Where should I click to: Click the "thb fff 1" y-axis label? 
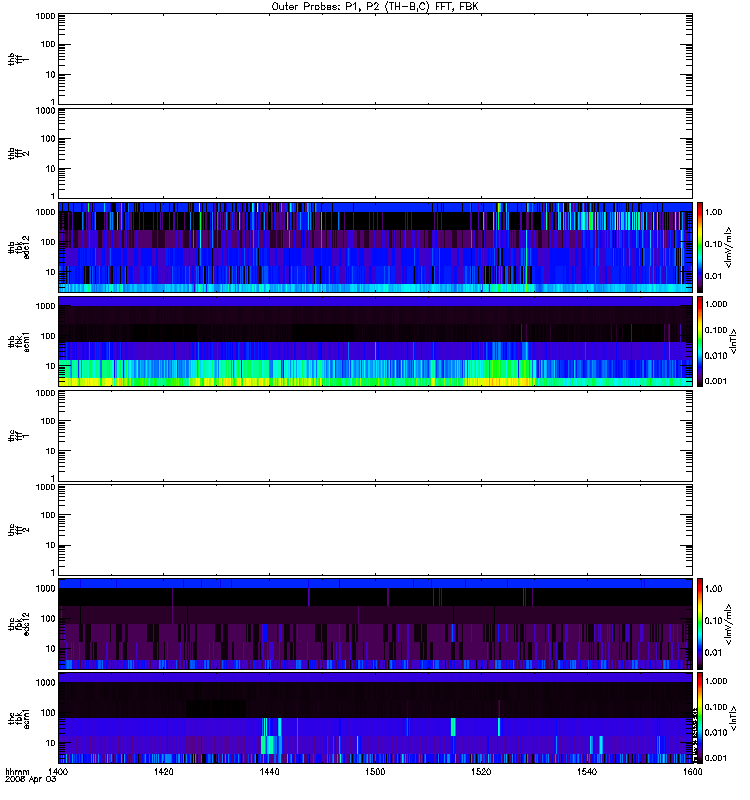tap(18, 59)
